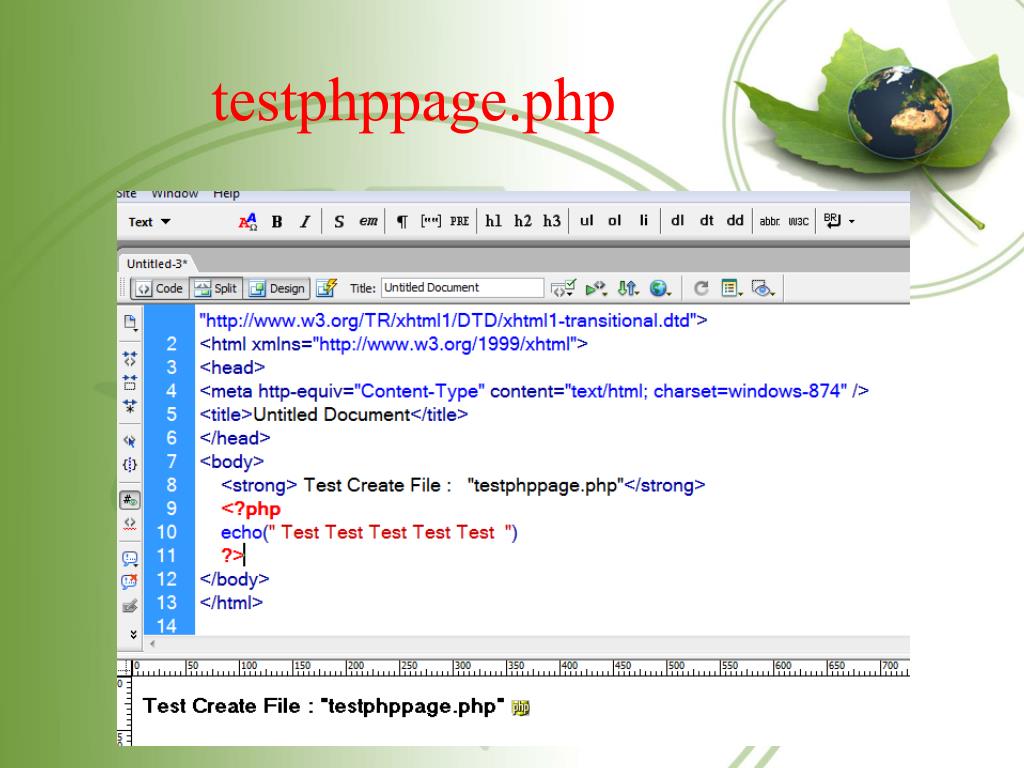
Task: Open the View Options dropdown
Action: coord(731,288)
